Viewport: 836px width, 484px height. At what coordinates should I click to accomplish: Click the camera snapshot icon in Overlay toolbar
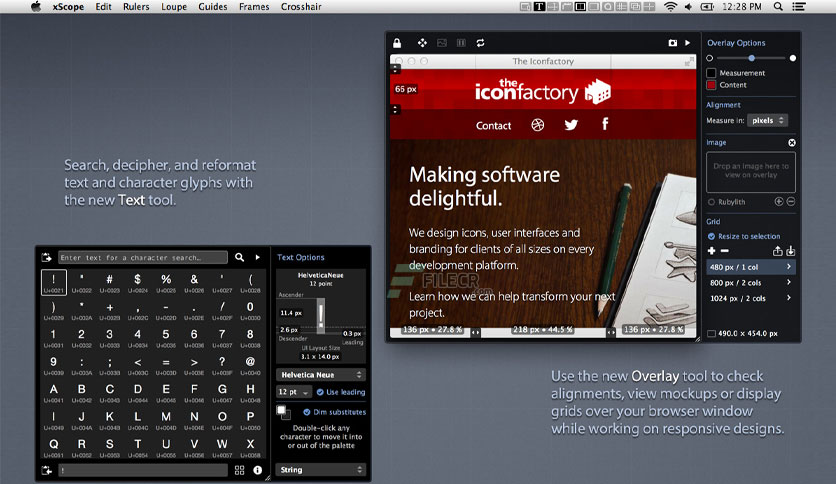[x=673, y=43]
